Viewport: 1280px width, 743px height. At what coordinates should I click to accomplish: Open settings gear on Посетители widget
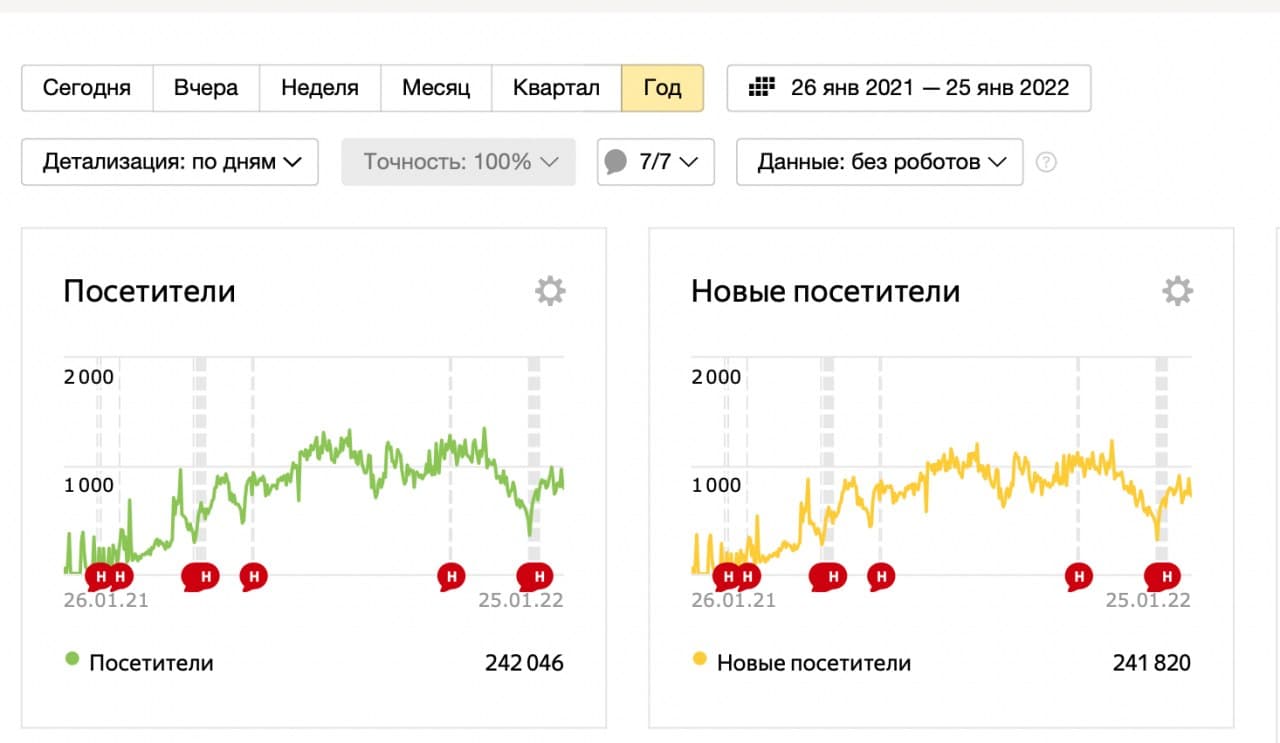(x=550, y=291)
